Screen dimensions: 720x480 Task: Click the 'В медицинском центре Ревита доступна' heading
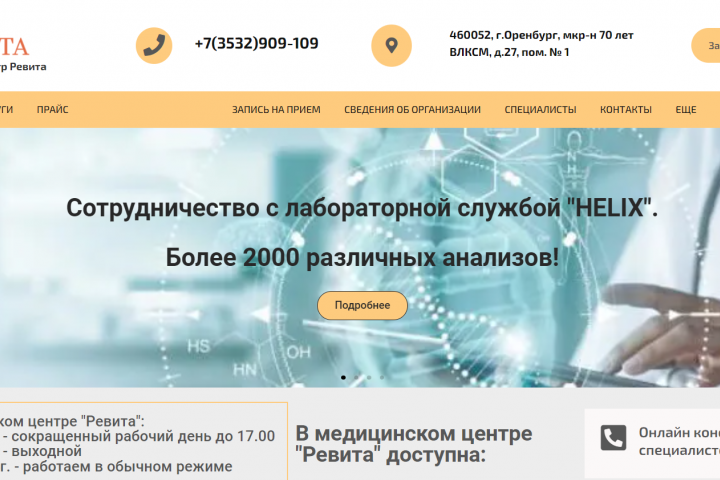(x=413, y=444)
